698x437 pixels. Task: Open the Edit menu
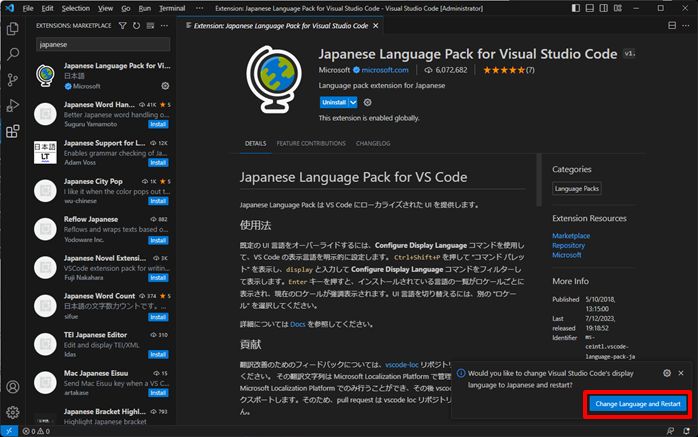[x=47, y=8]
